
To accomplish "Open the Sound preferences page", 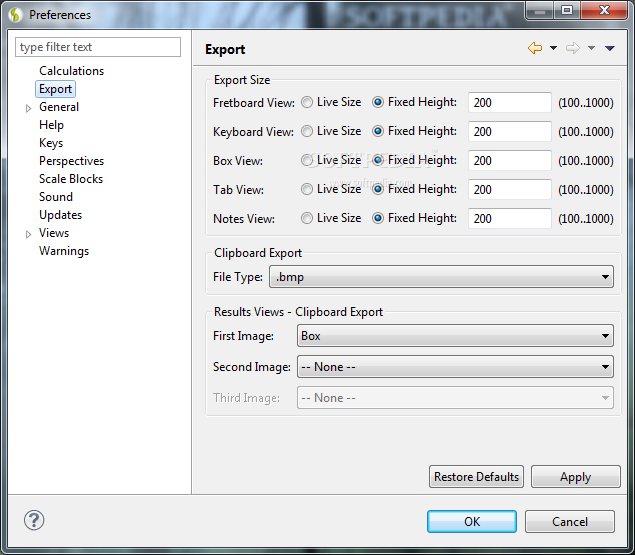I will [x=55, y=197].
